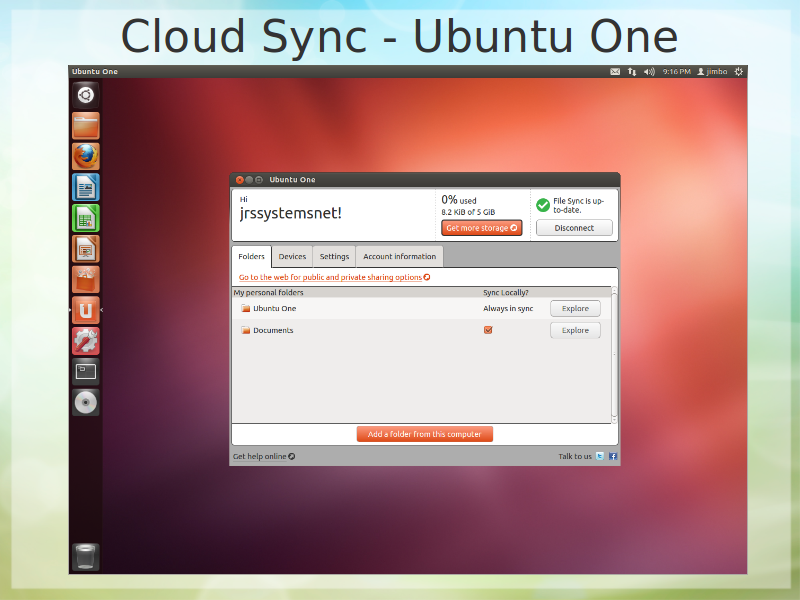Close the Ubuntu One window
The width and height of the screenshot is (800, 600).
tap(239, 180)
